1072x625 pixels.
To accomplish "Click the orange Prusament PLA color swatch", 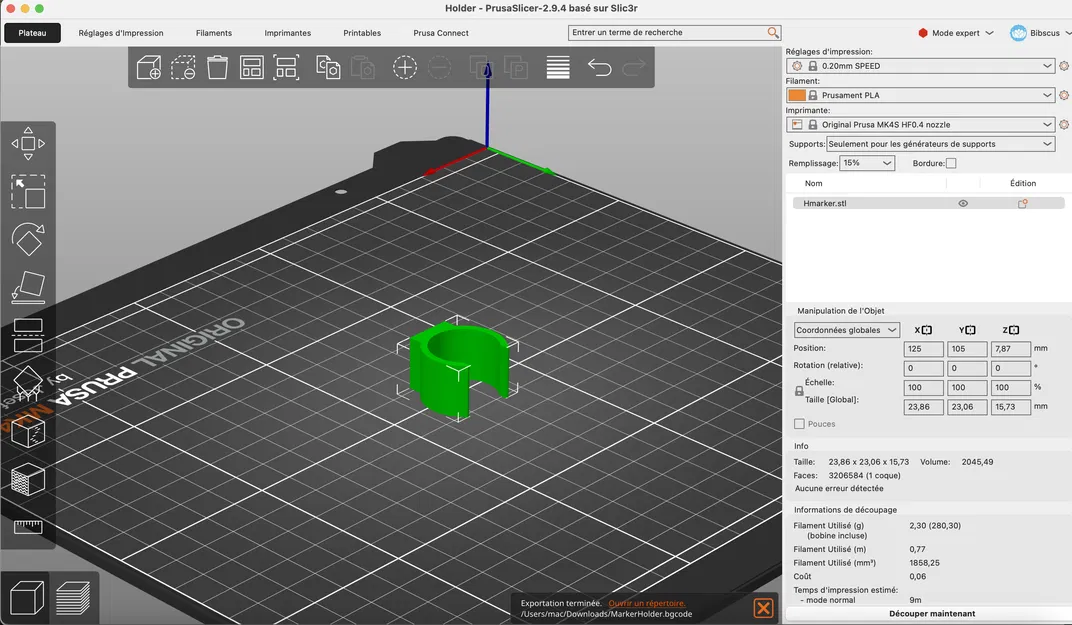I will (796, 95).
